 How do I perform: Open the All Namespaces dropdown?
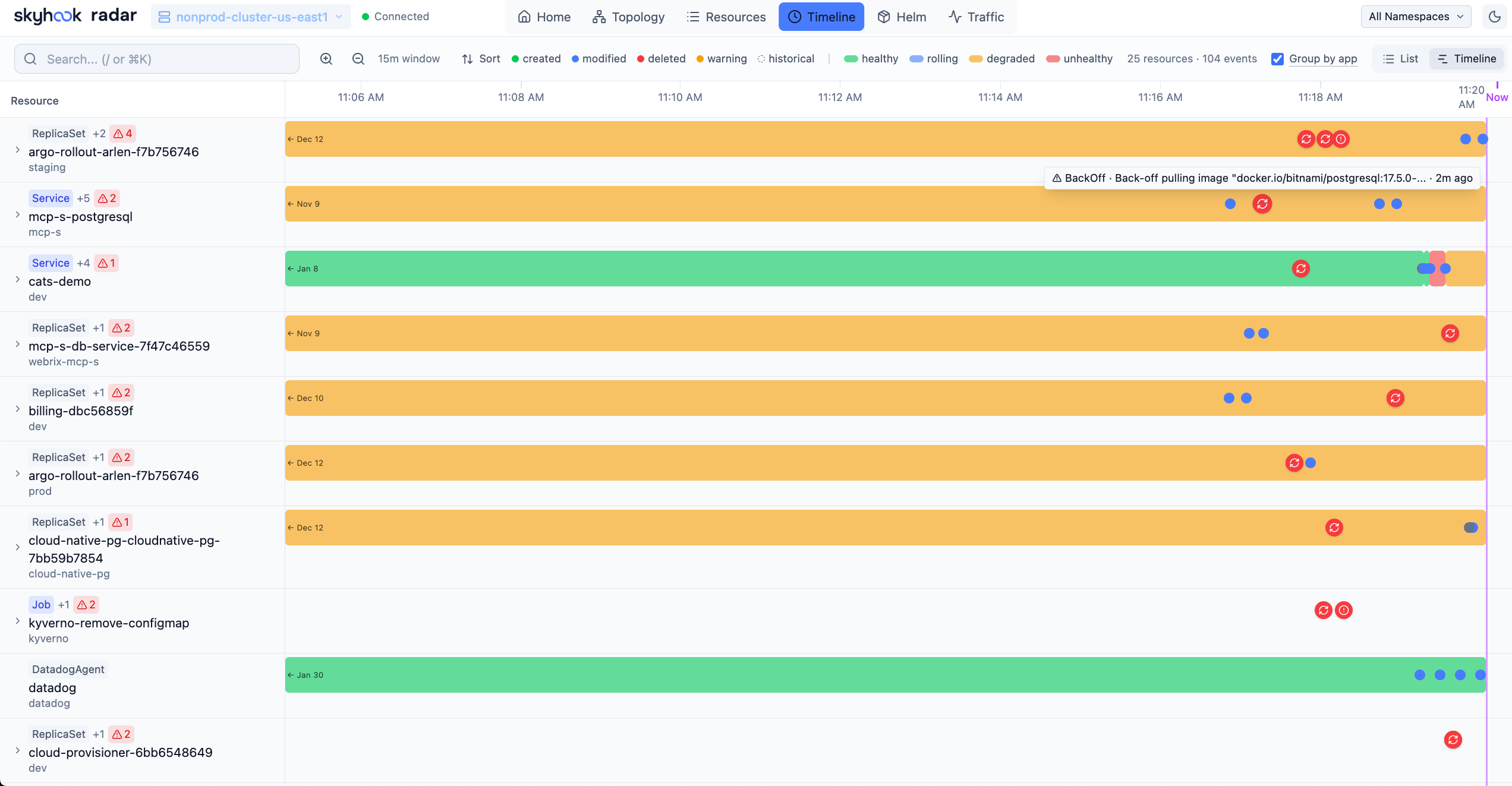pyautogui.click(x=1416, y=16)
